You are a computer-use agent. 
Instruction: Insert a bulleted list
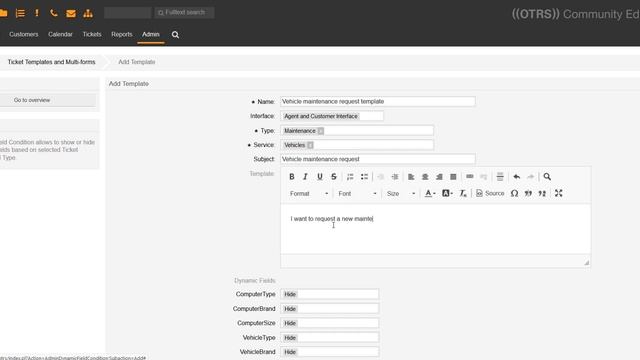pyautogui.click(x=364, y=177)
